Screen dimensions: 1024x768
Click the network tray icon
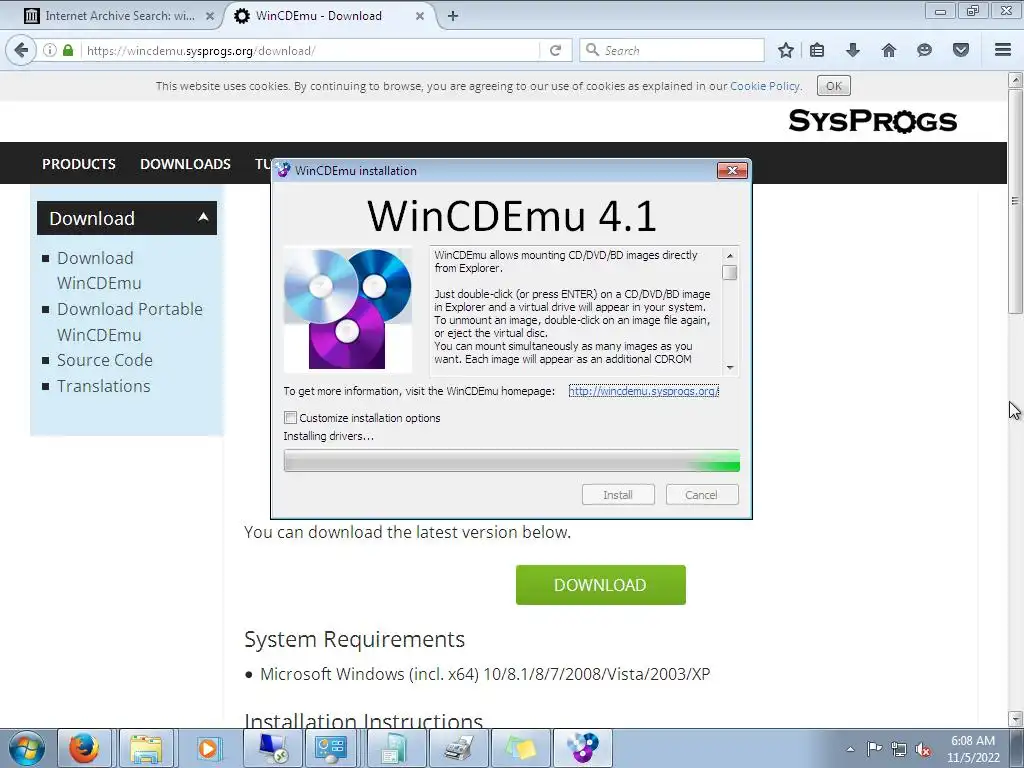pyautogui.click(x=899, y=749)
